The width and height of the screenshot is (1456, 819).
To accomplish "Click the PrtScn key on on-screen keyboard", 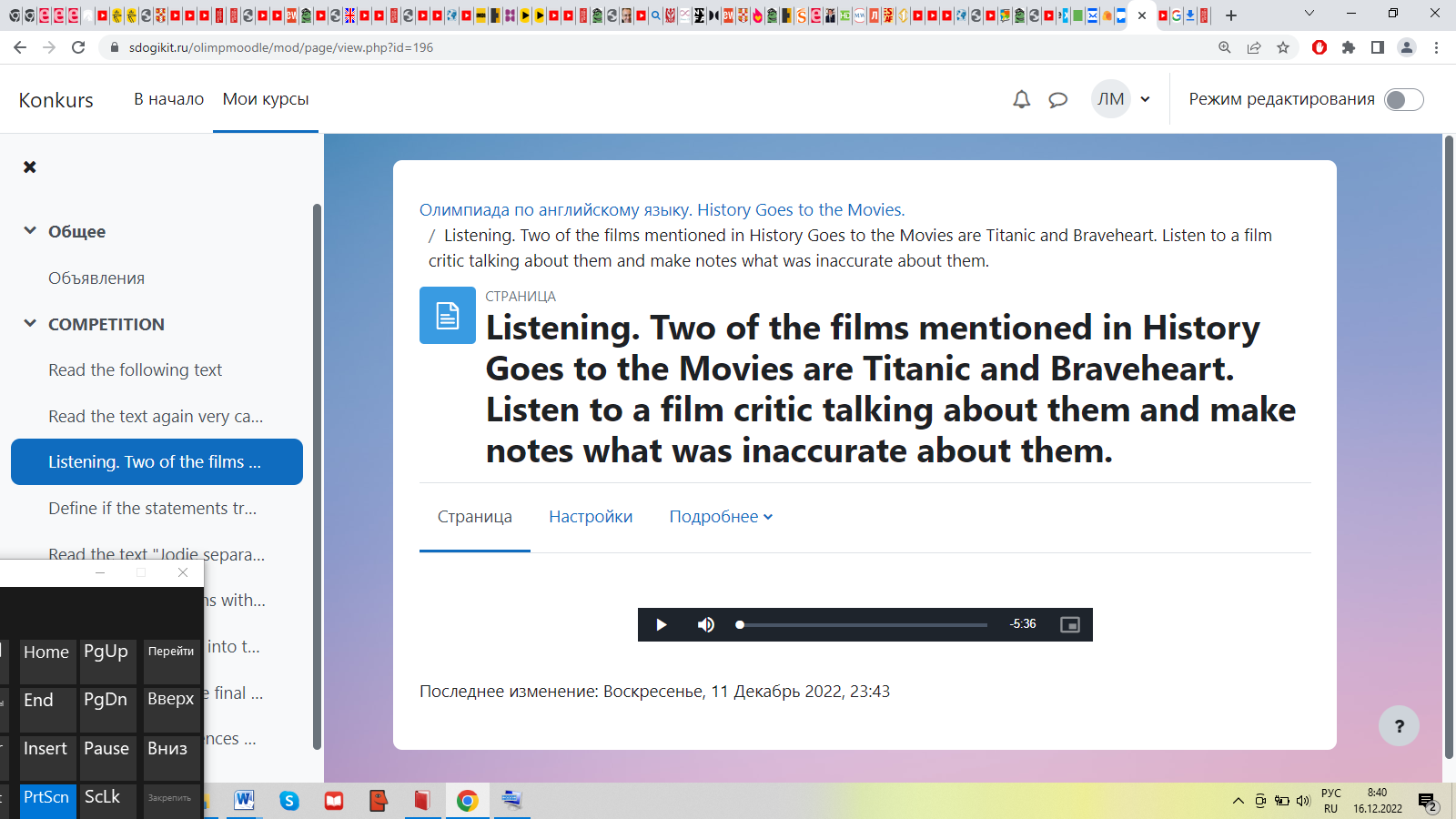I will 47,801.
